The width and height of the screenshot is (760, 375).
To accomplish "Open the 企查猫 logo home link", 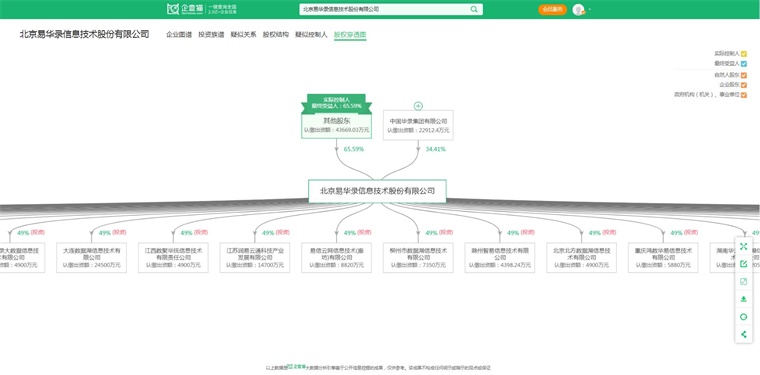I will 186,9.
